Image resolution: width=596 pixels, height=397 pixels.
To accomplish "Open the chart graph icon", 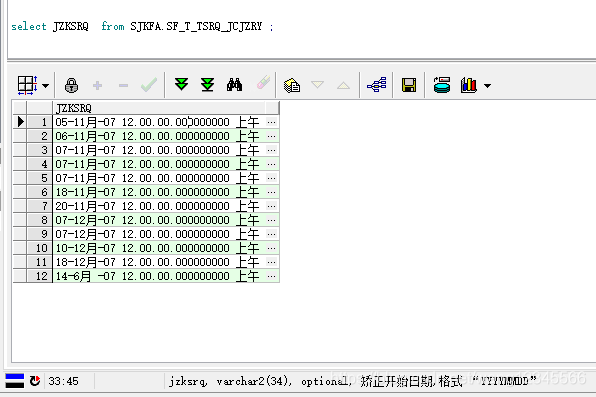I will [x=469, y=85].
